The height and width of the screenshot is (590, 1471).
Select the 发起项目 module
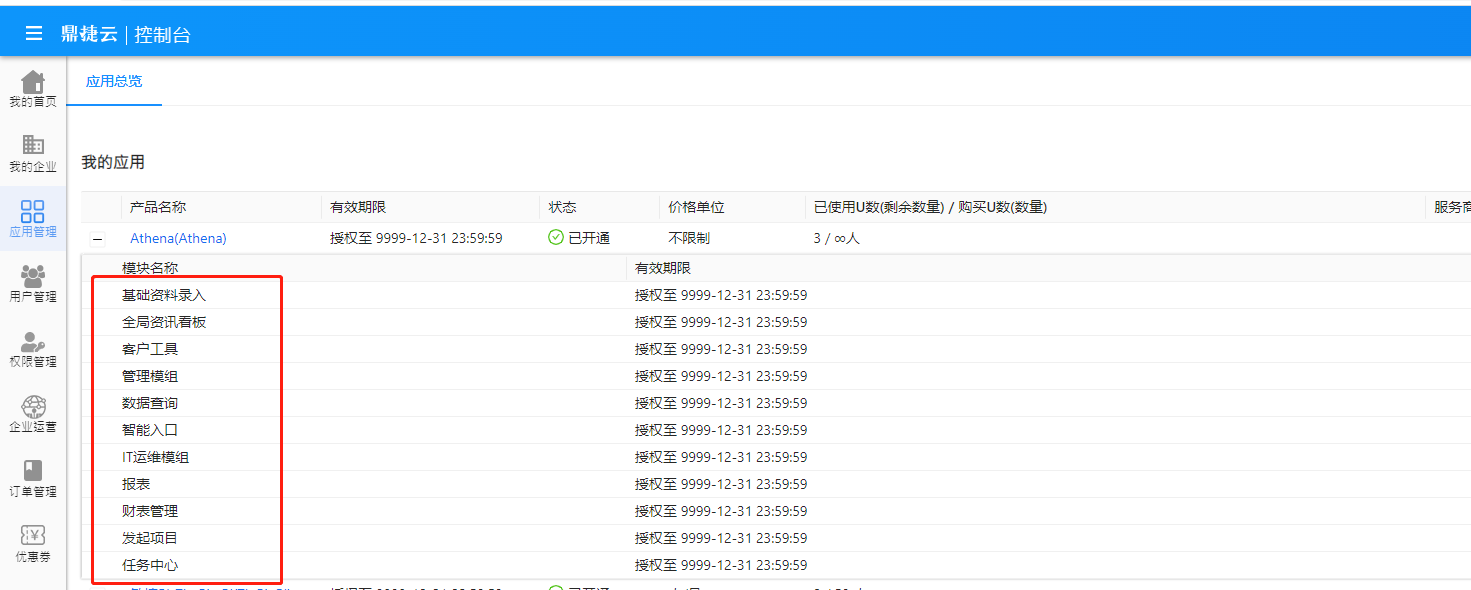(150, 538)
